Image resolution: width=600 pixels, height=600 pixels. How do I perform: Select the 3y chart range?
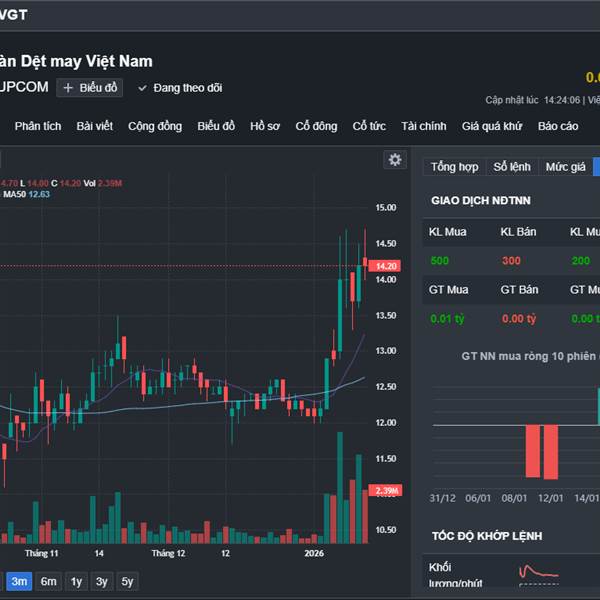[x=101, y=582]
